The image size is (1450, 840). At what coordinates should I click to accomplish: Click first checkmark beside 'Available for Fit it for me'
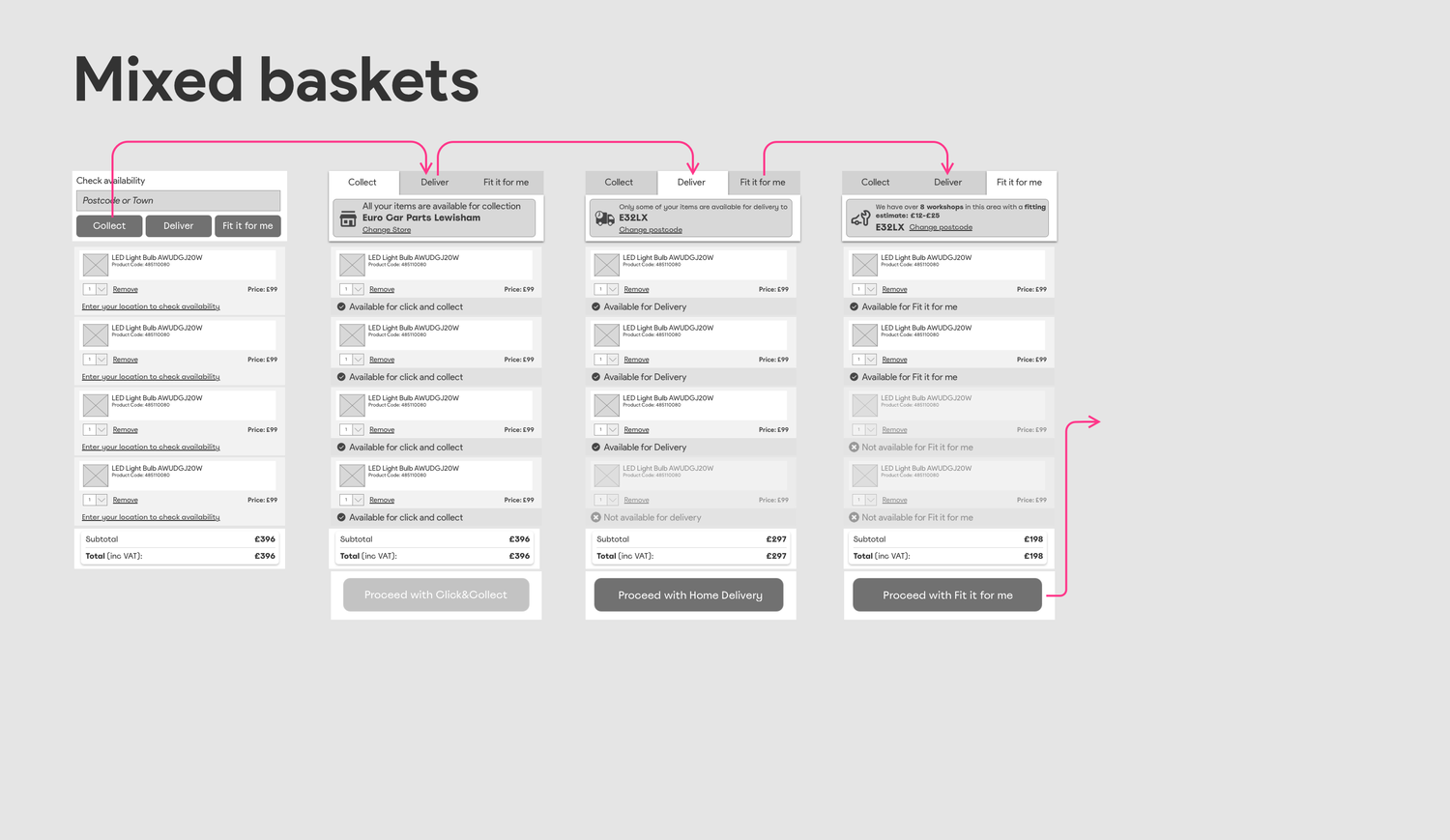tap(854, 306)
